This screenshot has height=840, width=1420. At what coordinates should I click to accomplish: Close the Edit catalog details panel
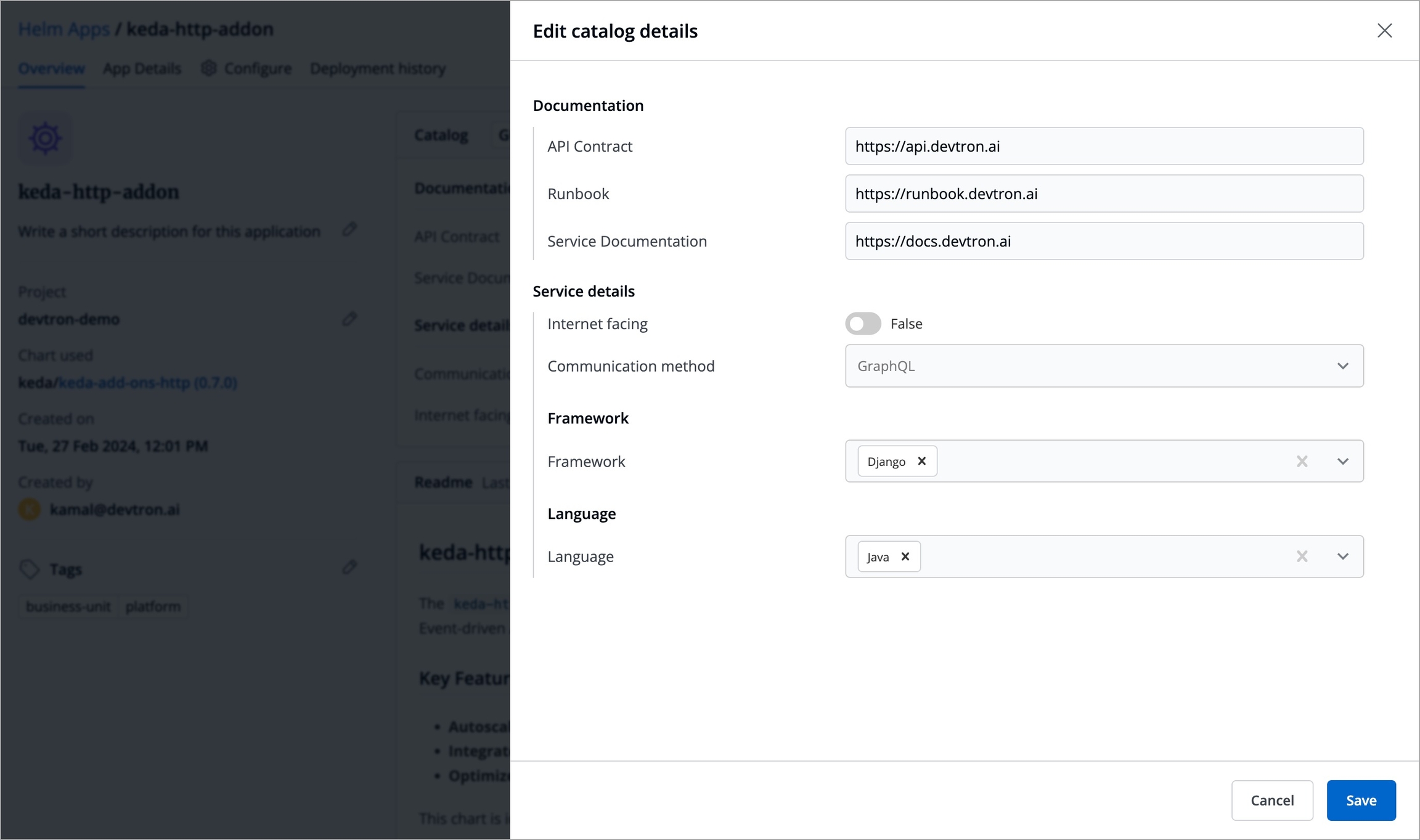pos(1384,31)
